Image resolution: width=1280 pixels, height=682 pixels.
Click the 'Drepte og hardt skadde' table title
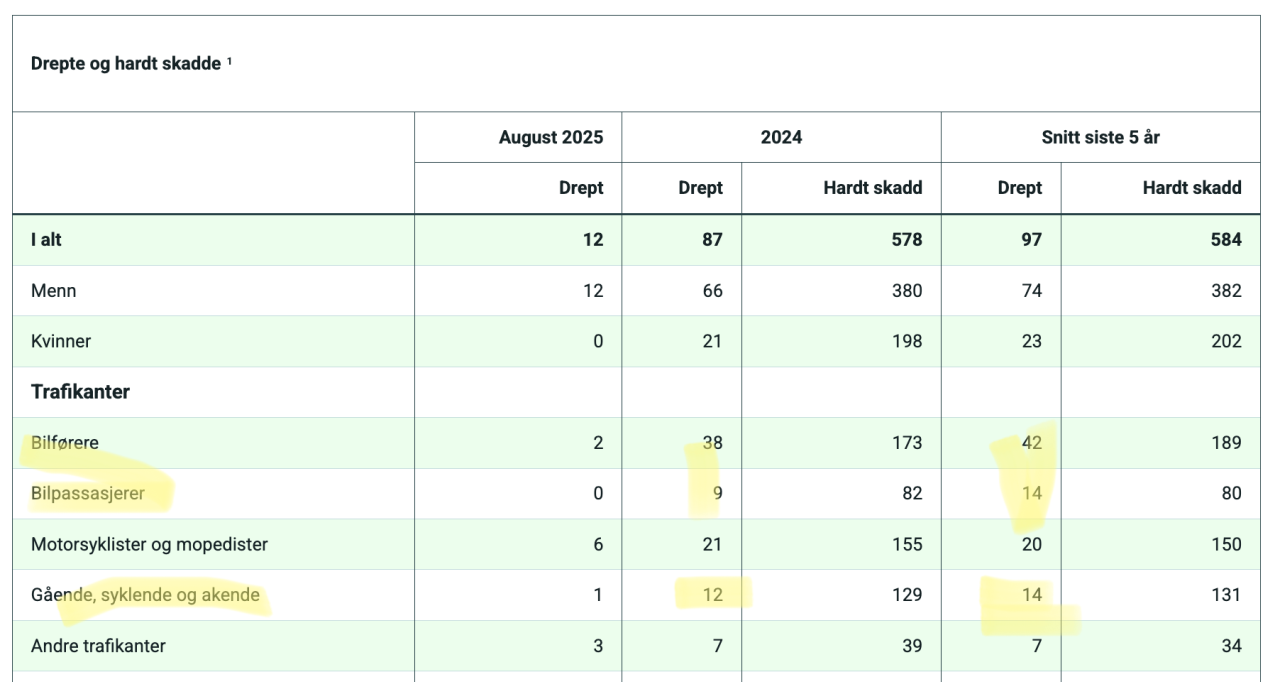[125, 65]
